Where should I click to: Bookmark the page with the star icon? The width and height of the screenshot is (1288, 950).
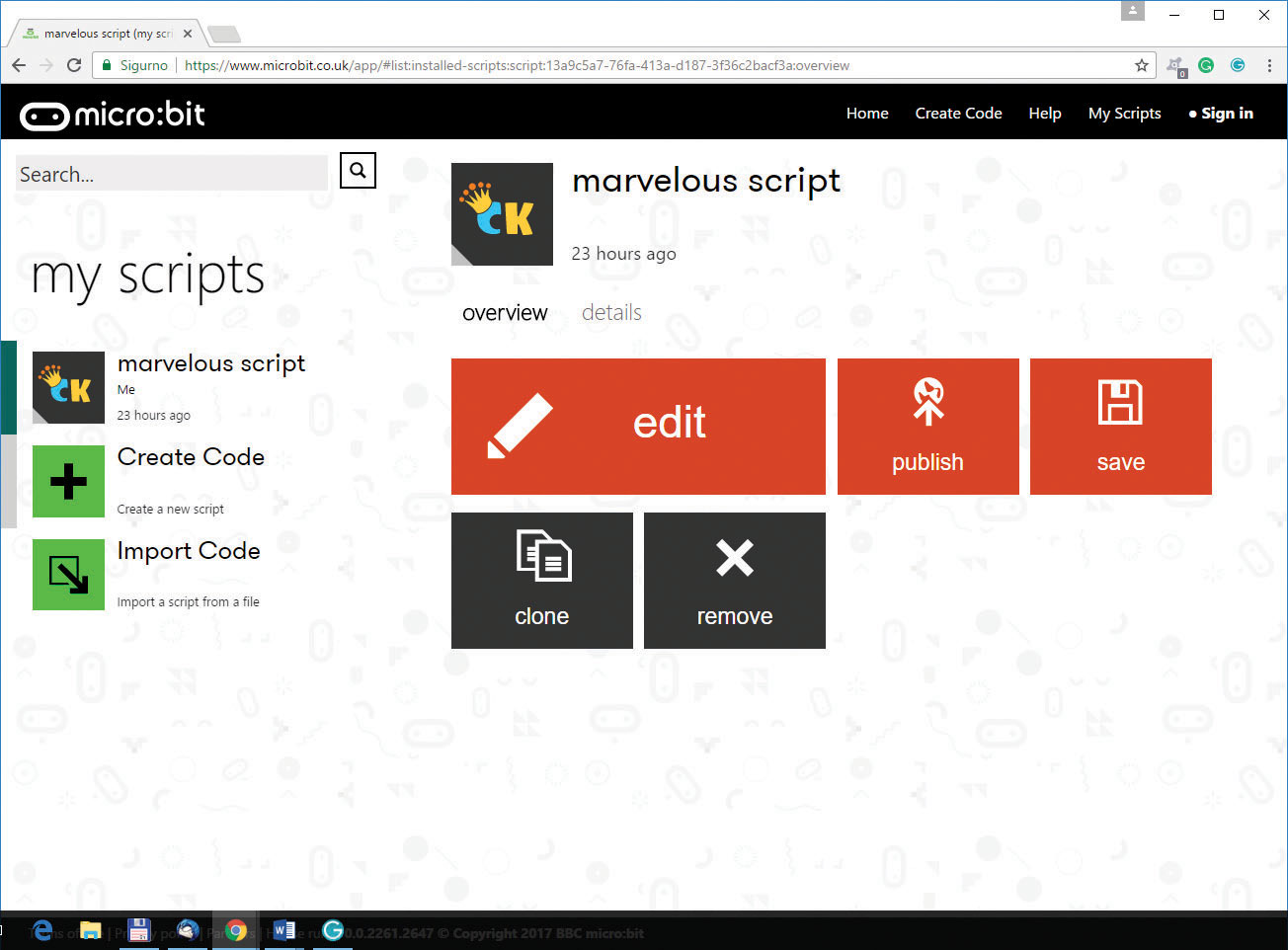point(1142,65)
